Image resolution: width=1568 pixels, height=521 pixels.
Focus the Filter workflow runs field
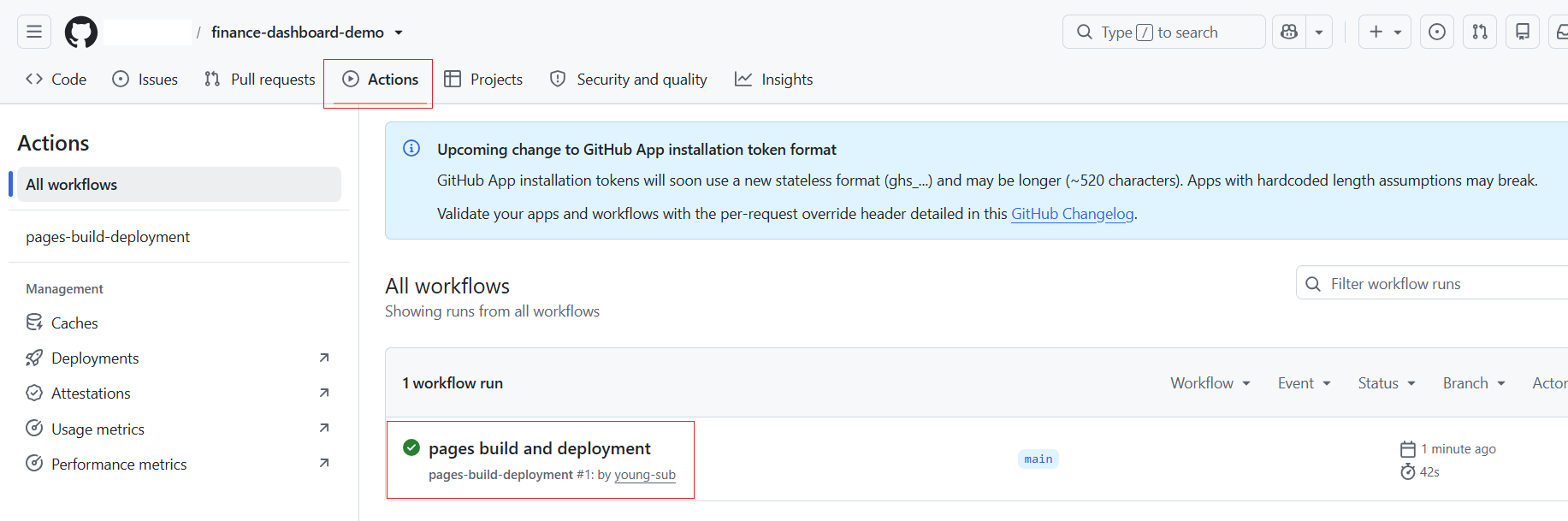1433,283
